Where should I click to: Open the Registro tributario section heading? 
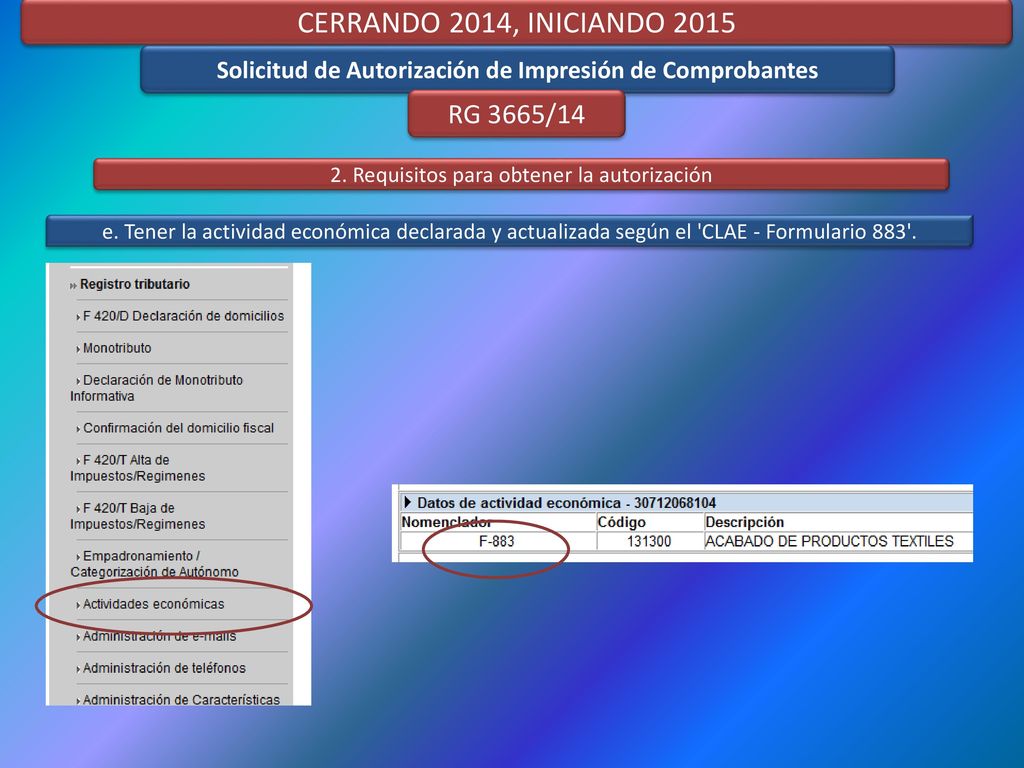[135, 285]
